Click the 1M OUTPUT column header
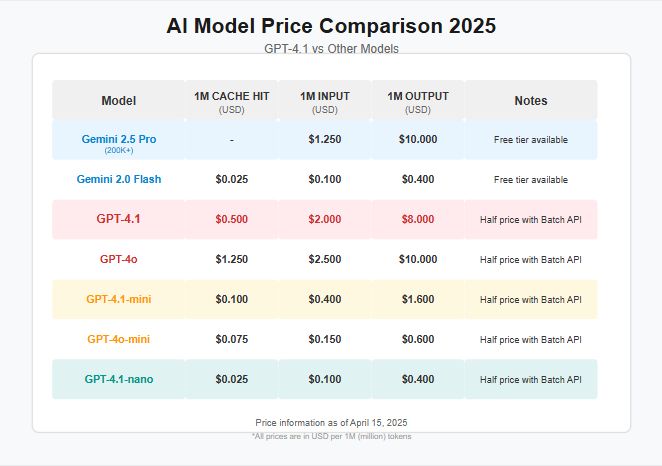662x466 pixels. point(418,97)
